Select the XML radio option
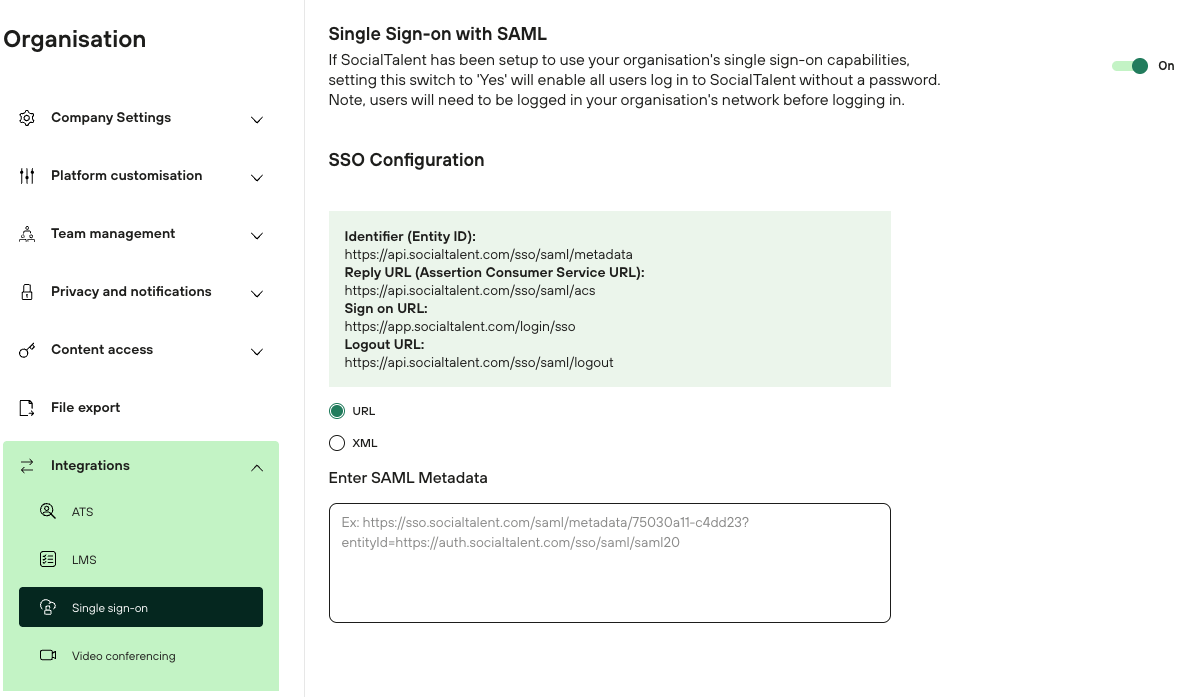The width and height of the screenshot is (1189, 697). (x=337, y=443)
